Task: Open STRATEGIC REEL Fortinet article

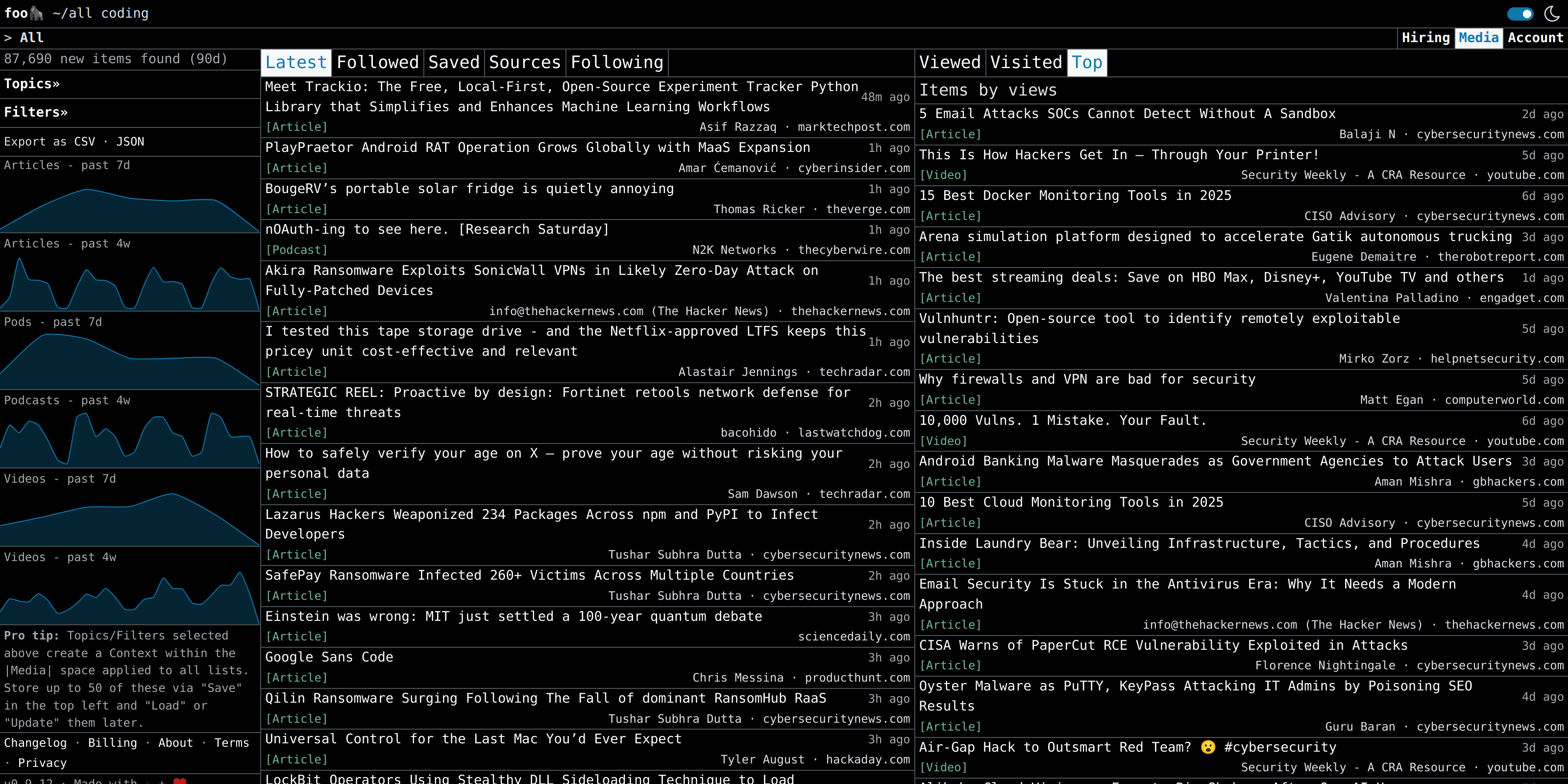Action: 558,402
